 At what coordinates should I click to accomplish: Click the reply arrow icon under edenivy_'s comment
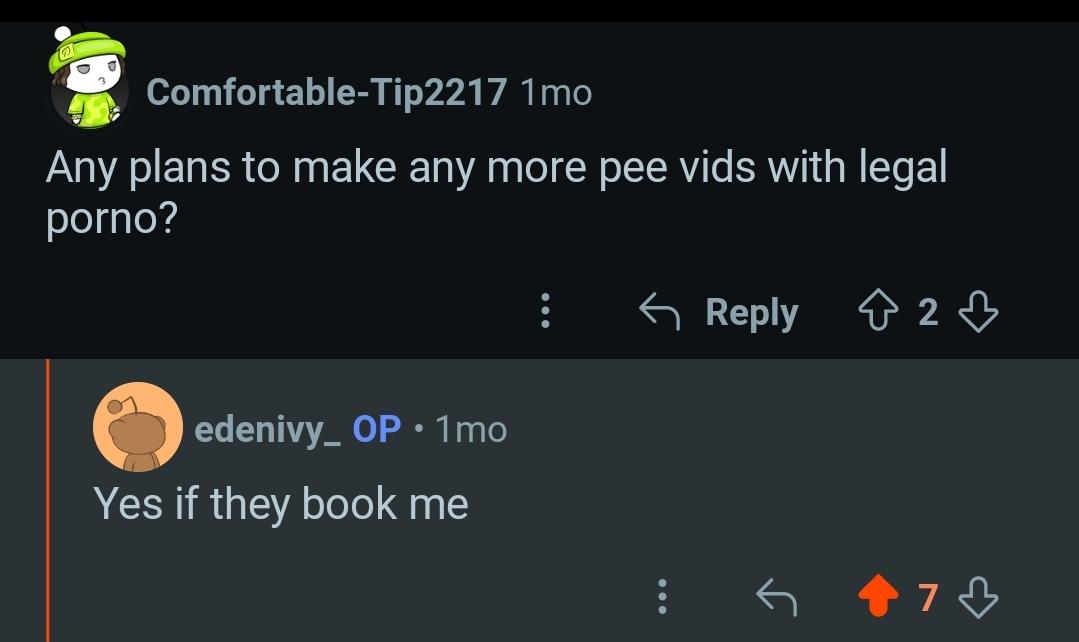776,598
